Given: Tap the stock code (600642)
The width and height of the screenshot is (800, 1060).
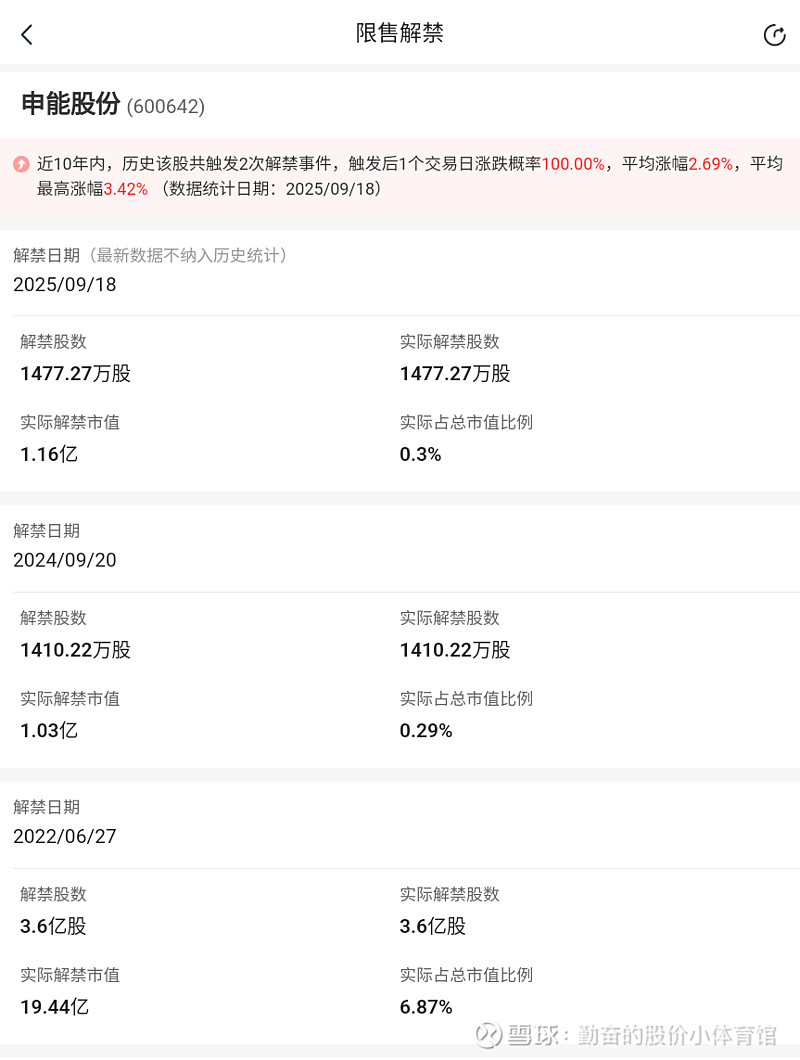Looking at the screenshot, I should tap(165, 106).
